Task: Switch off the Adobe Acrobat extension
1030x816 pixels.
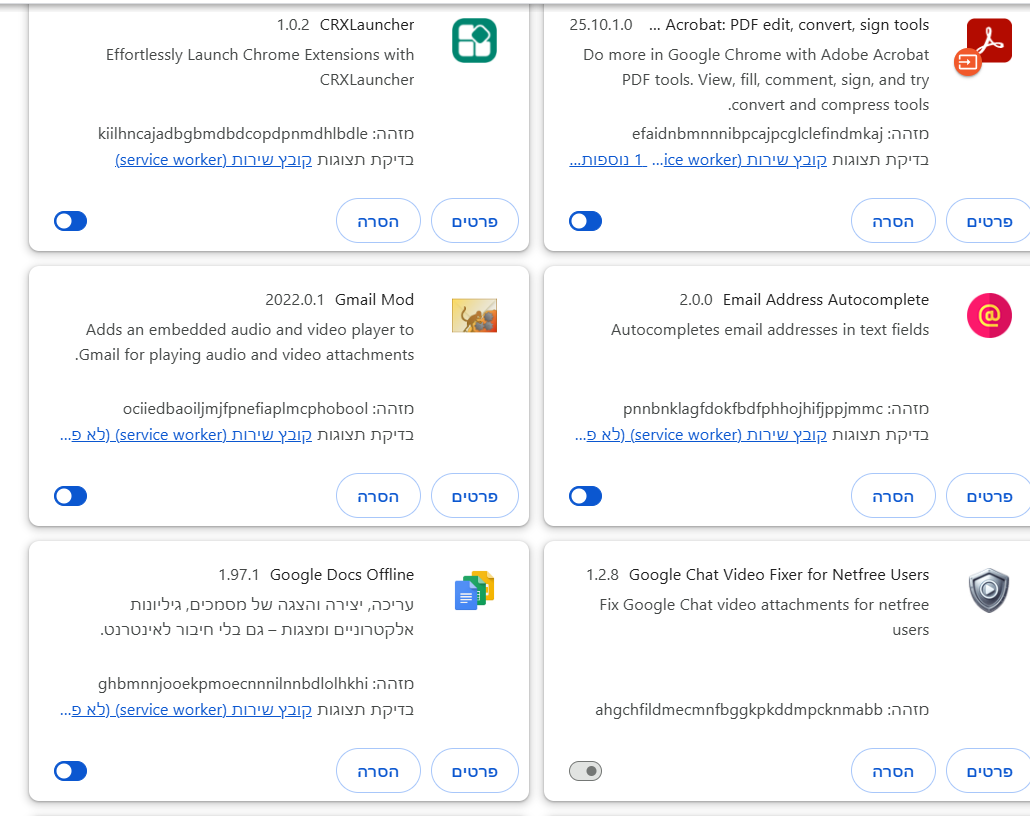Action: (585, 221)
